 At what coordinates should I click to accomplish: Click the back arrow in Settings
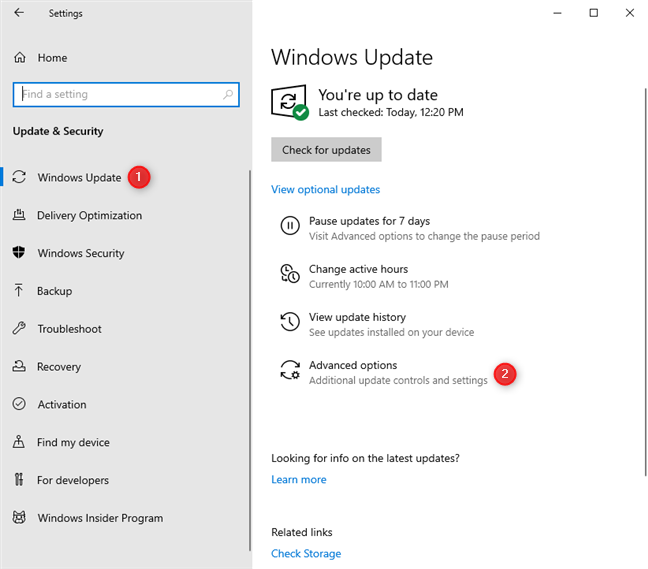(x=19, y=13)
